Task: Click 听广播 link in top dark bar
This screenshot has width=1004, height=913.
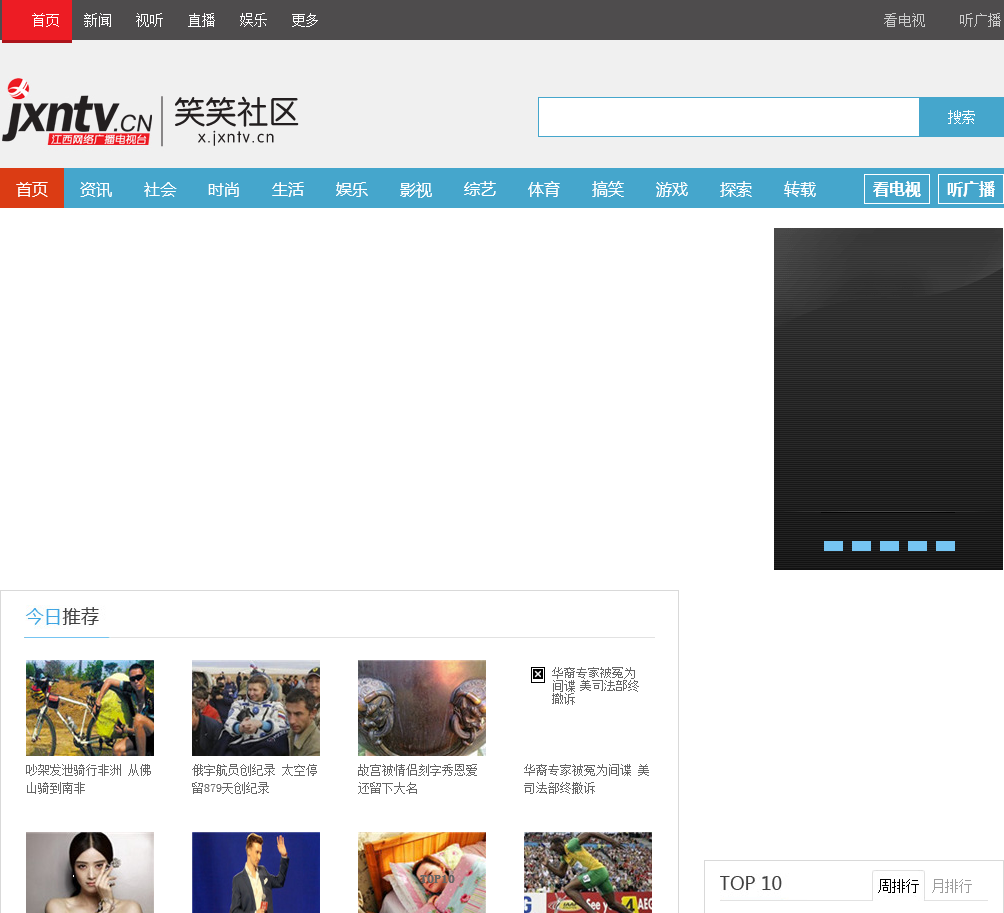Action: [980, 20]
